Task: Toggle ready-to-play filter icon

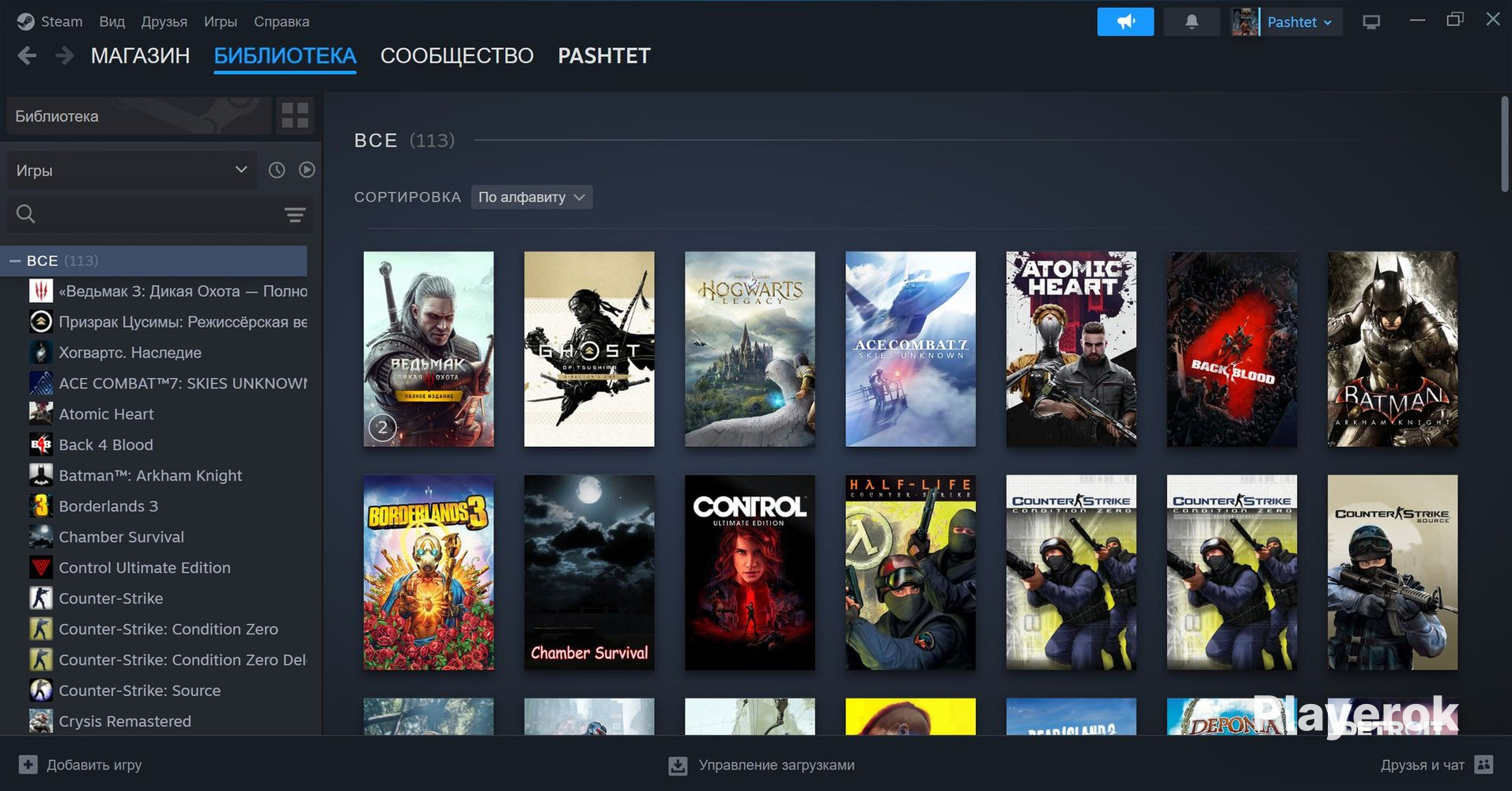Action: click(307, 170)
